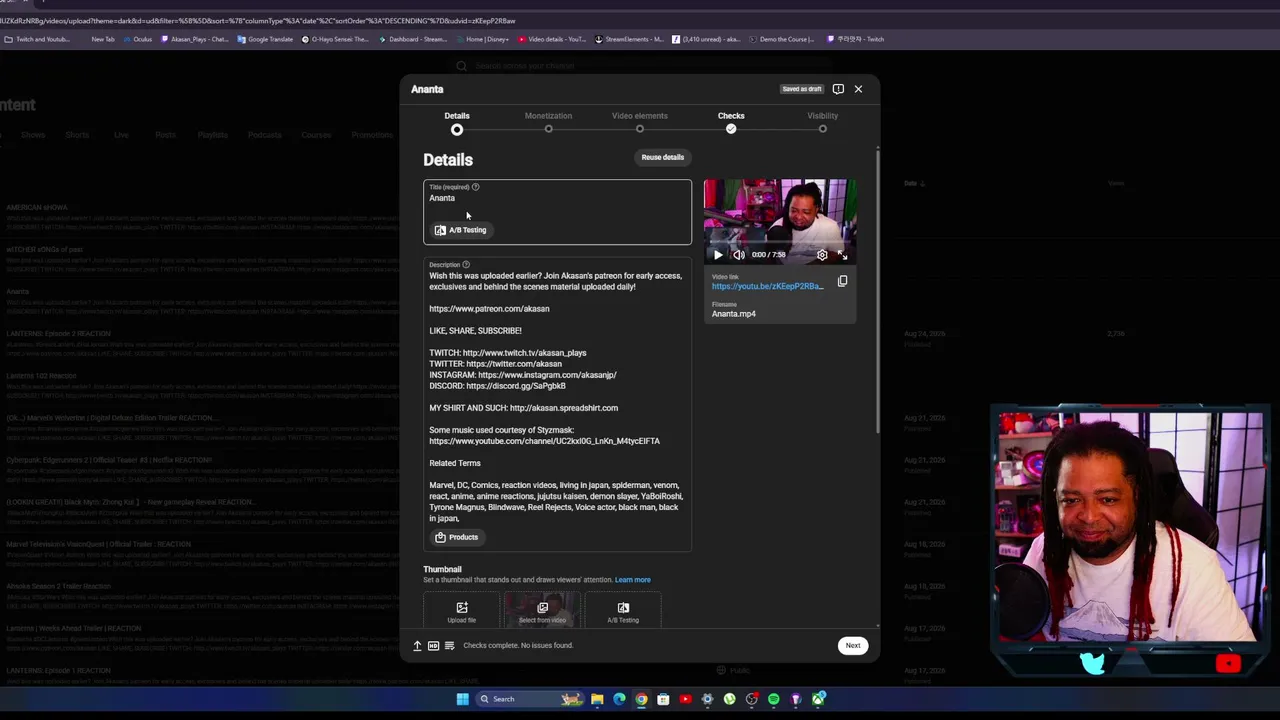Open File Explorer from the taskbar

click(597, 699)
